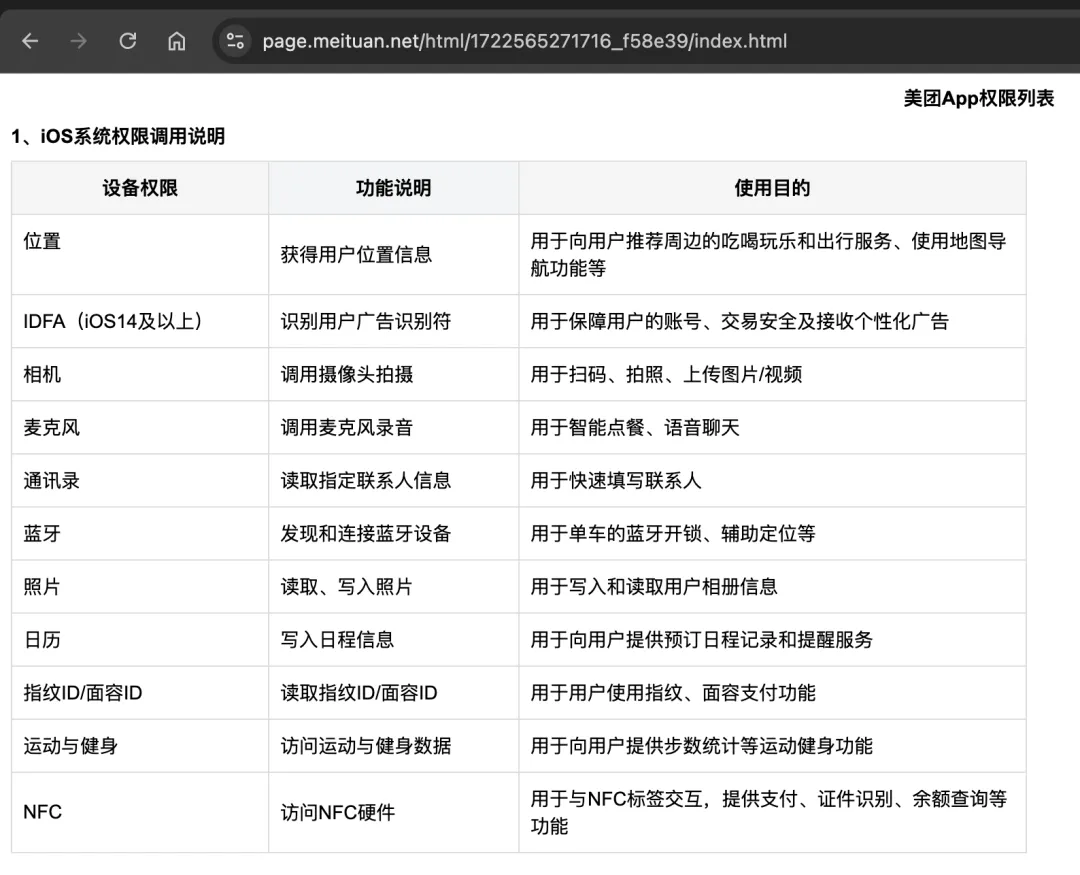Select the 访问NFC硬件 cell
The image size is (1080, 875).
[x=393, y=812]
